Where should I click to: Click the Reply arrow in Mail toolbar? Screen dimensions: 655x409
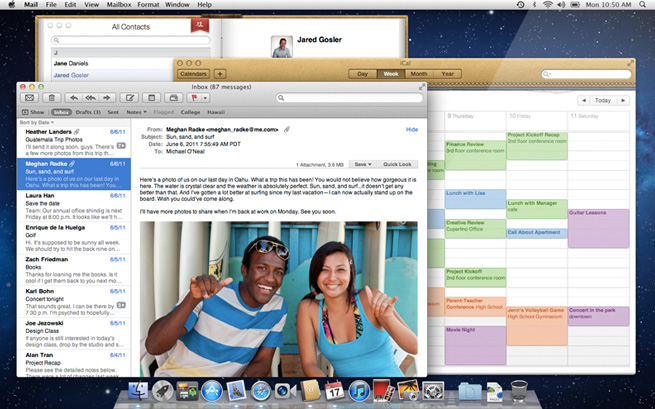74,98
